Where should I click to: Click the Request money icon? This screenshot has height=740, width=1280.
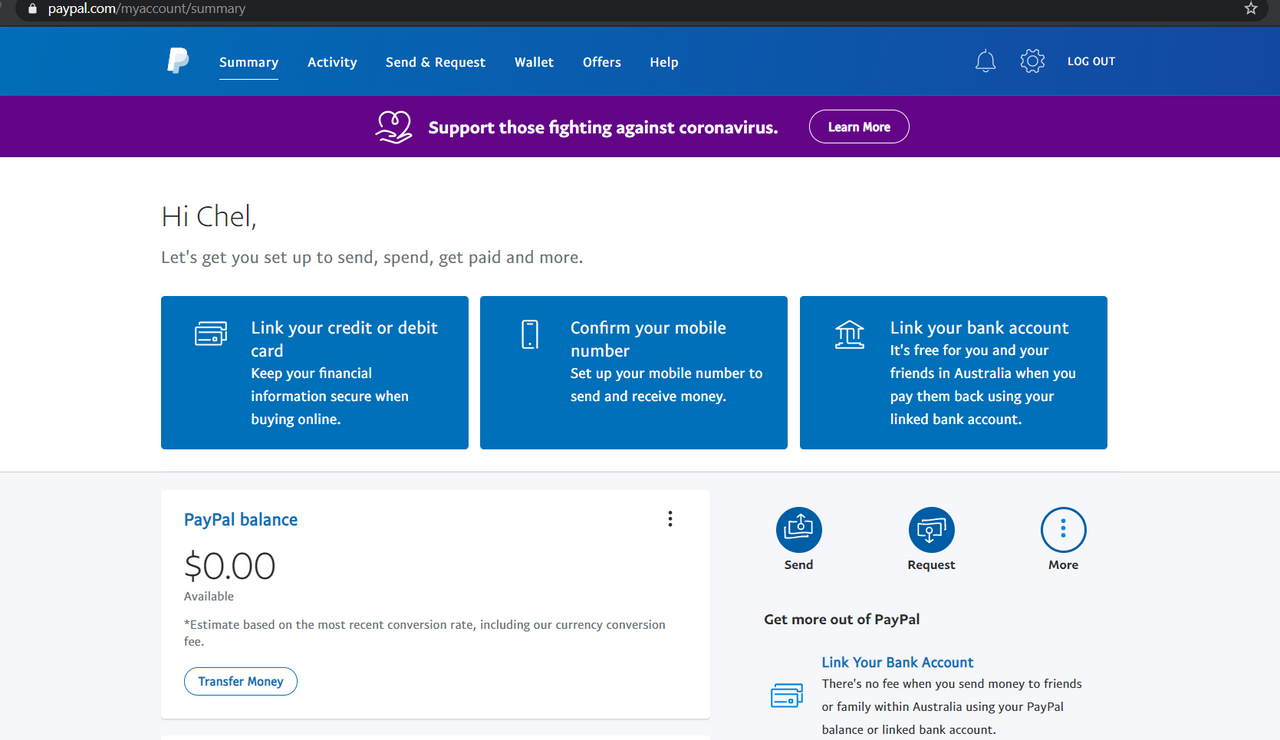931,530
